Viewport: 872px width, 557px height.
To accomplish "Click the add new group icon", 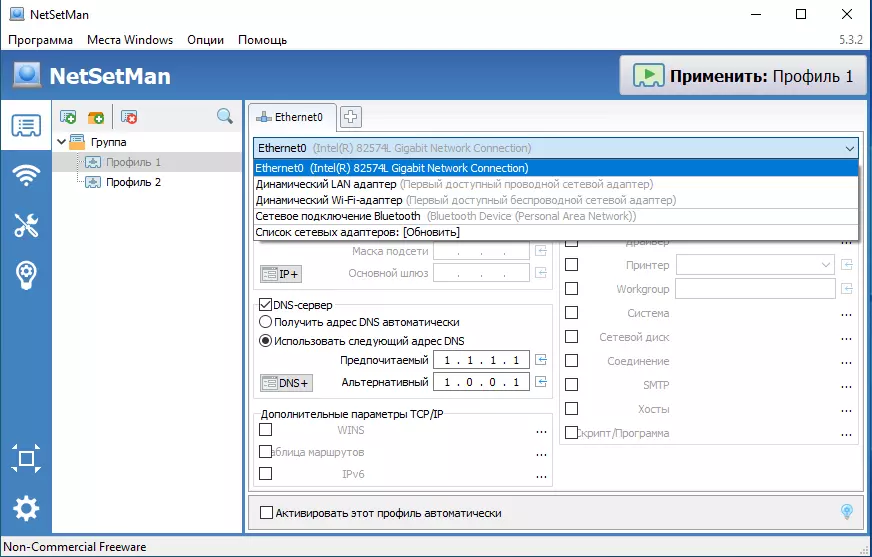I will pos(96,118).
